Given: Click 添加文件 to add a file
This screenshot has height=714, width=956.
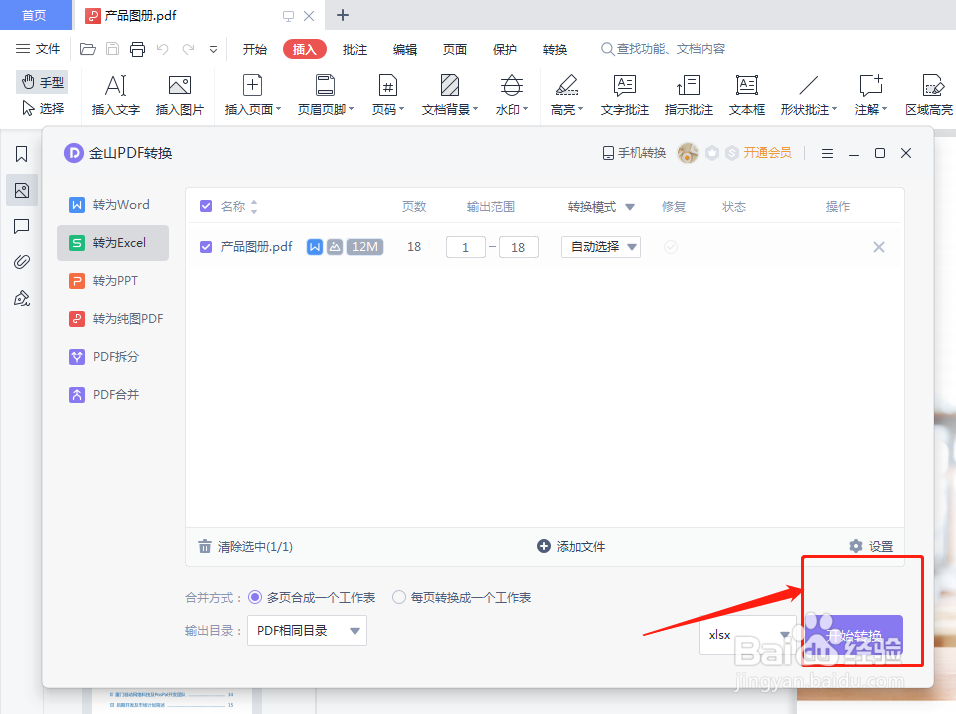Looking at the screenshot, I should [x=571, y=546].
